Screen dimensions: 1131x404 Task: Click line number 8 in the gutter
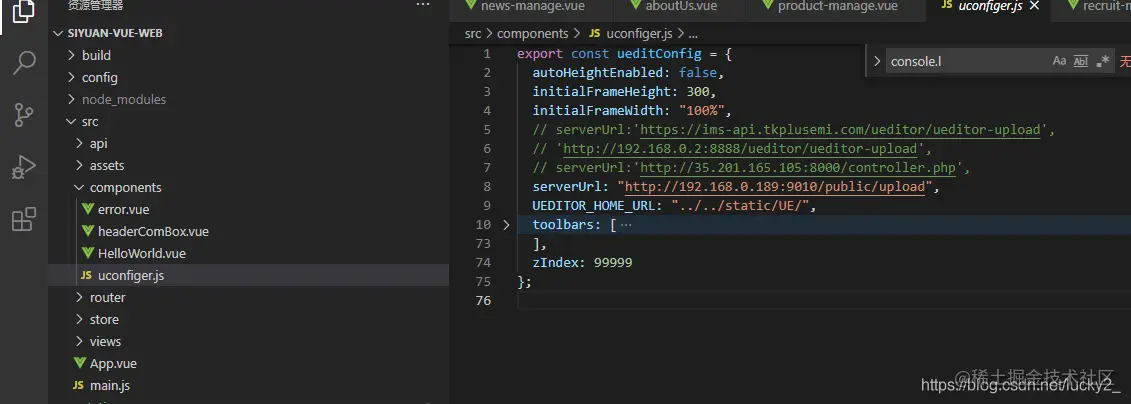pyautogui.click(x=487, y=187)
